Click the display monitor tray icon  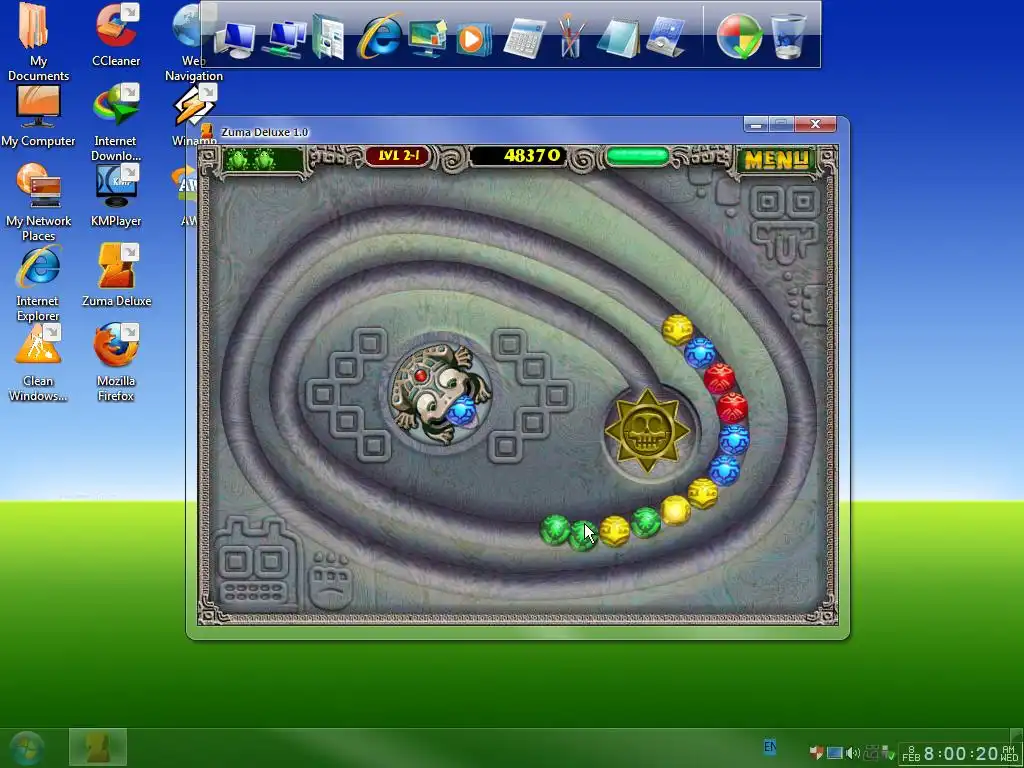[835, 753]
